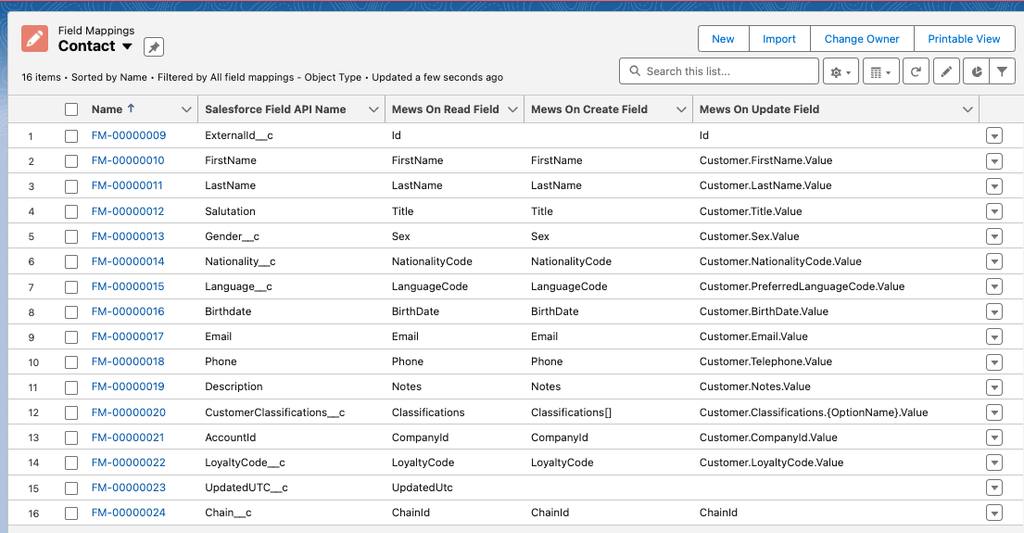Open row actions for FM-00000016
This screenshot has height=533, width=1024.
pos(994,312)
